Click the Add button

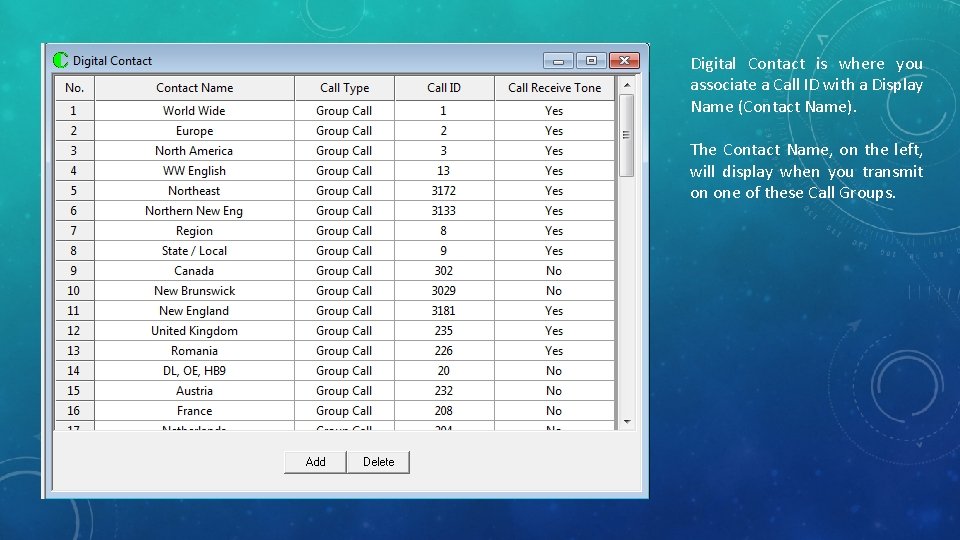click(x=315, y=462)
